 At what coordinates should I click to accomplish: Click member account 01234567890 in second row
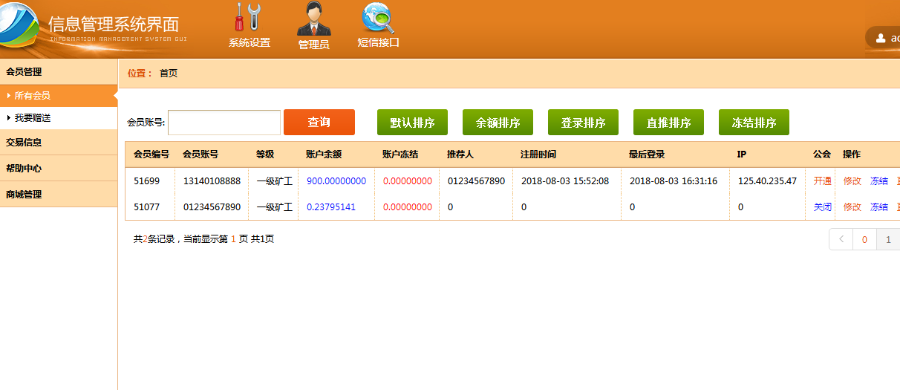(x=212, y=207)
